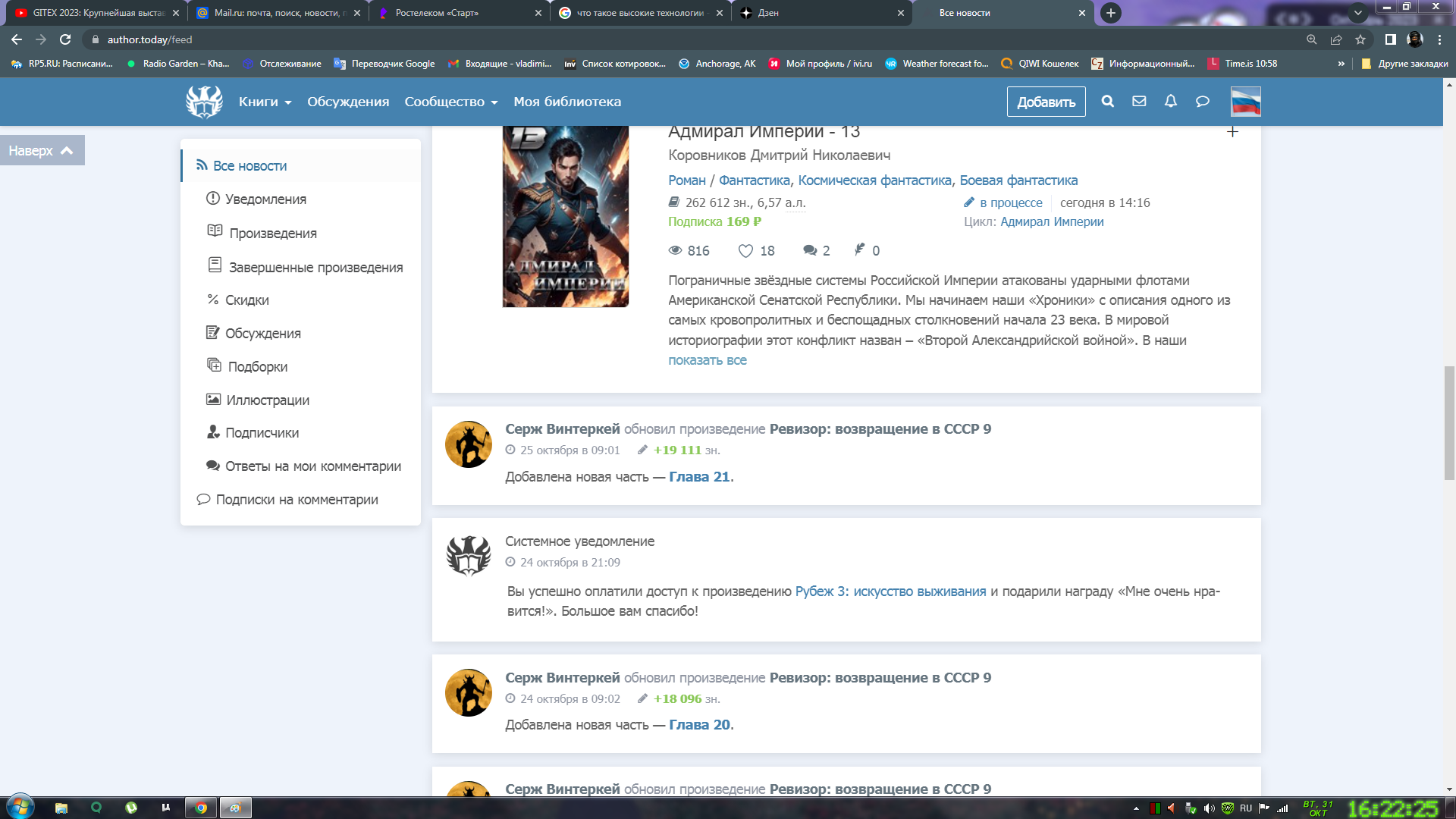Viewport: 1456px width, 819px height.
Task: Click the Chrome icon in Windows taskbar
Action: pos(201,808)
